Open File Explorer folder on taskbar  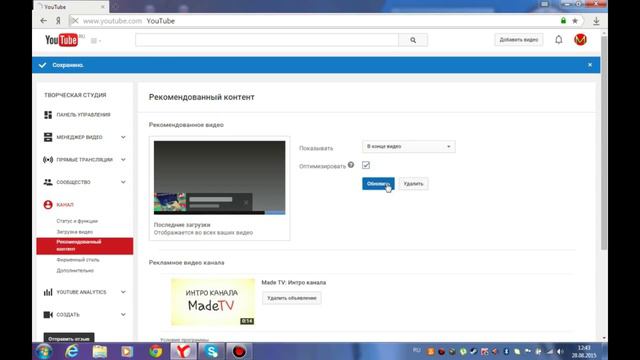(100, 351)
